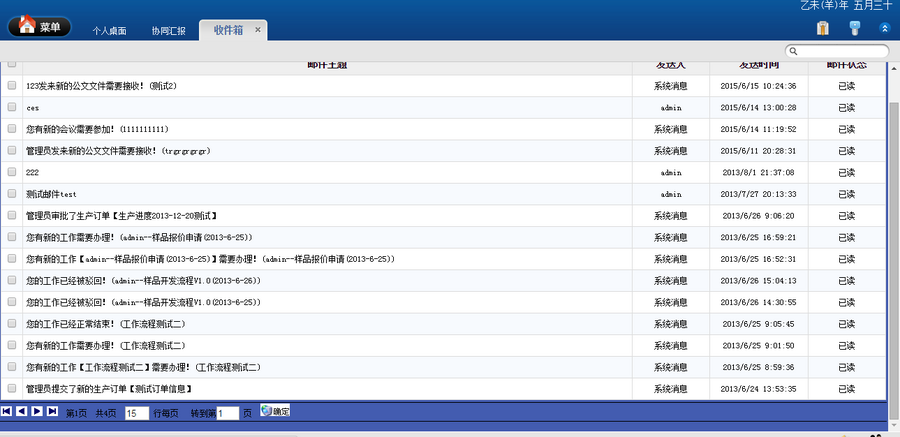Screen dimensions: 900x437
Task: Check the box for 222 mail row
Action: 12,172
